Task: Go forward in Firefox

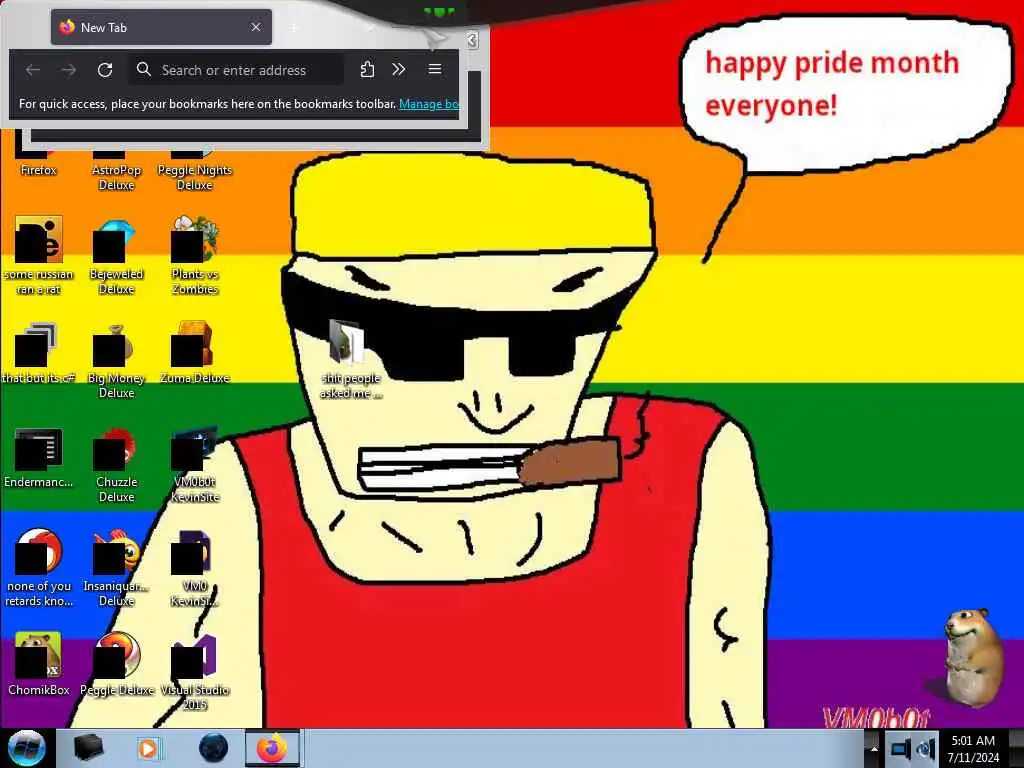Action: (69, 70)
